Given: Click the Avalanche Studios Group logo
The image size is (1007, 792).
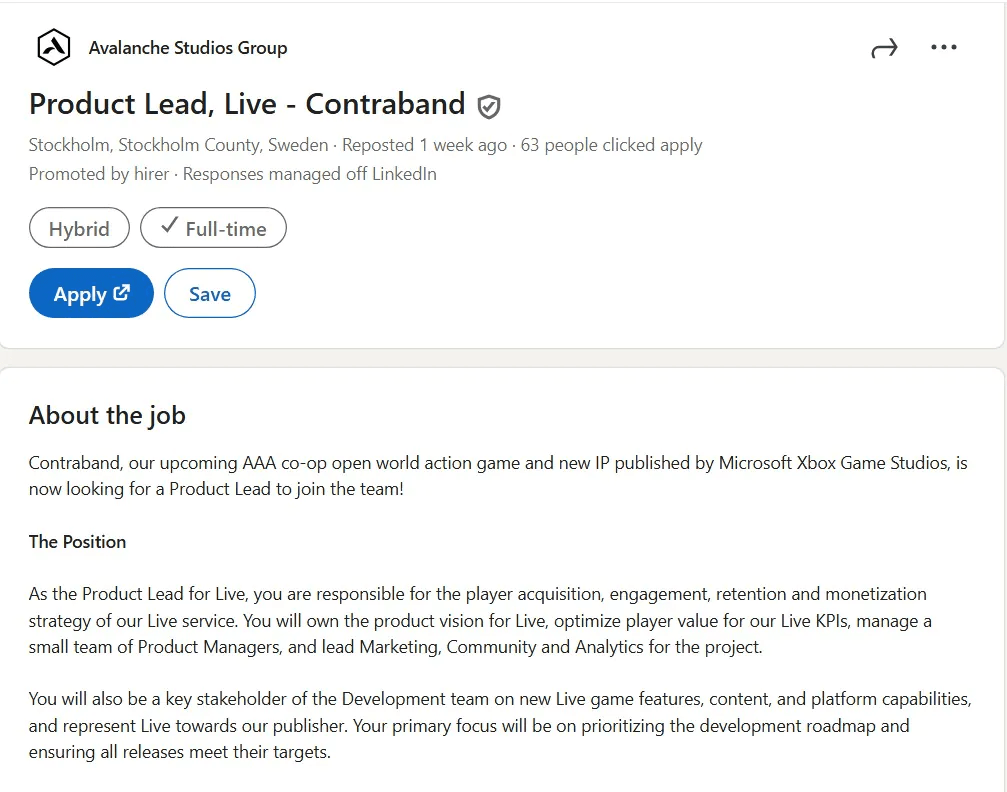Looking at the screenshot, I should pyautogui.click(x=53, y=47).
